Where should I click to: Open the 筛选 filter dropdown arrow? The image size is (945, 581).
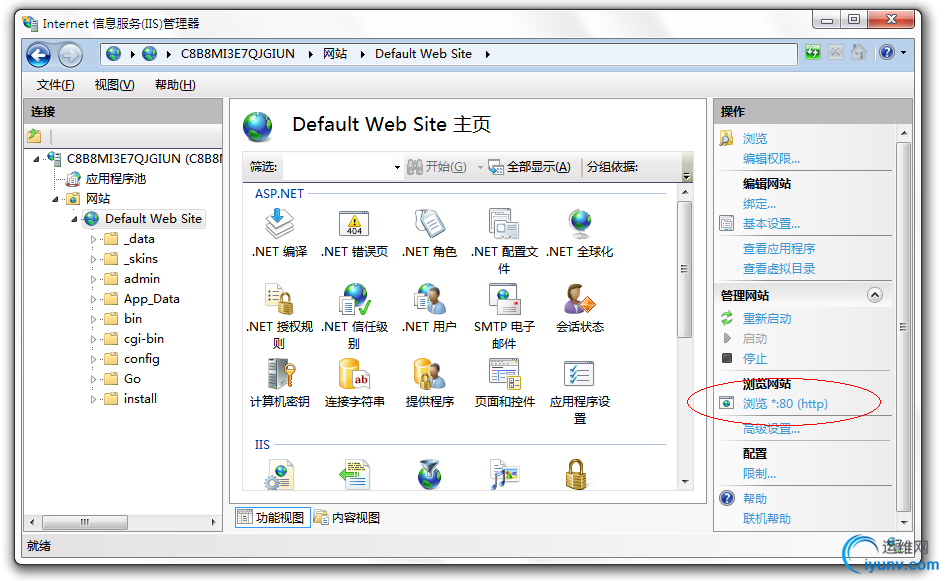397,168
